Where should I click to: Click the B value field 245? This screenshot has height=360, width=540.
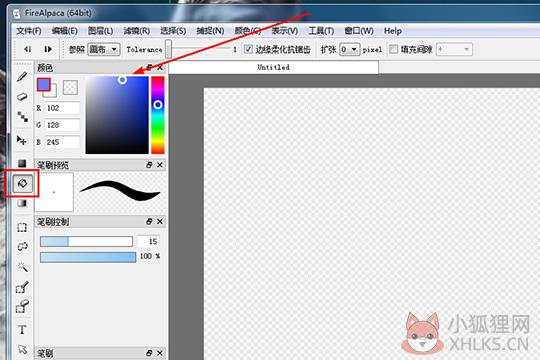[x=62, y=142]
